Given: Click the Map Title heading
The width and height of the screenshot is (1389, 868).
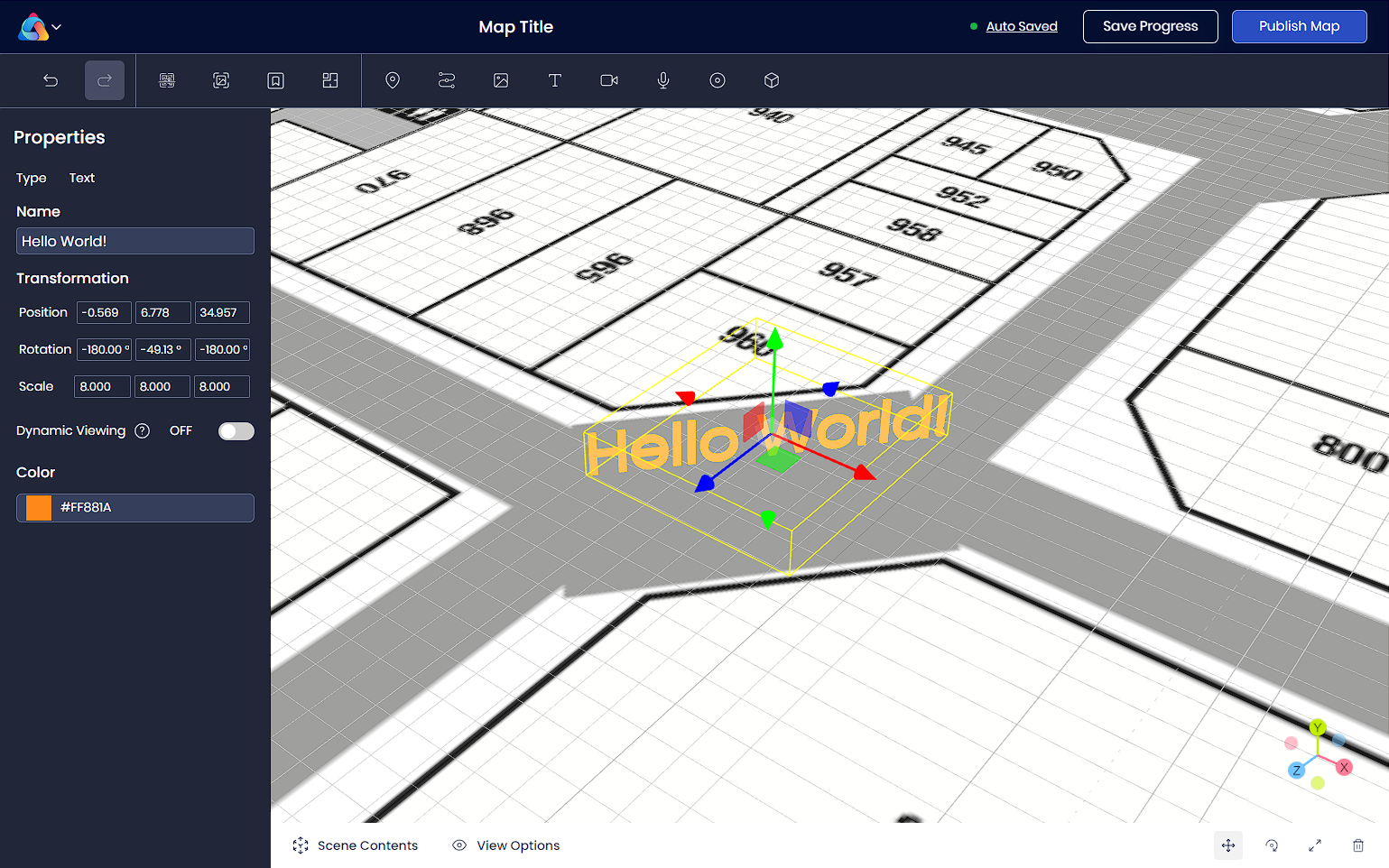Looking at the screenshot, I should [x=515, y=27].
